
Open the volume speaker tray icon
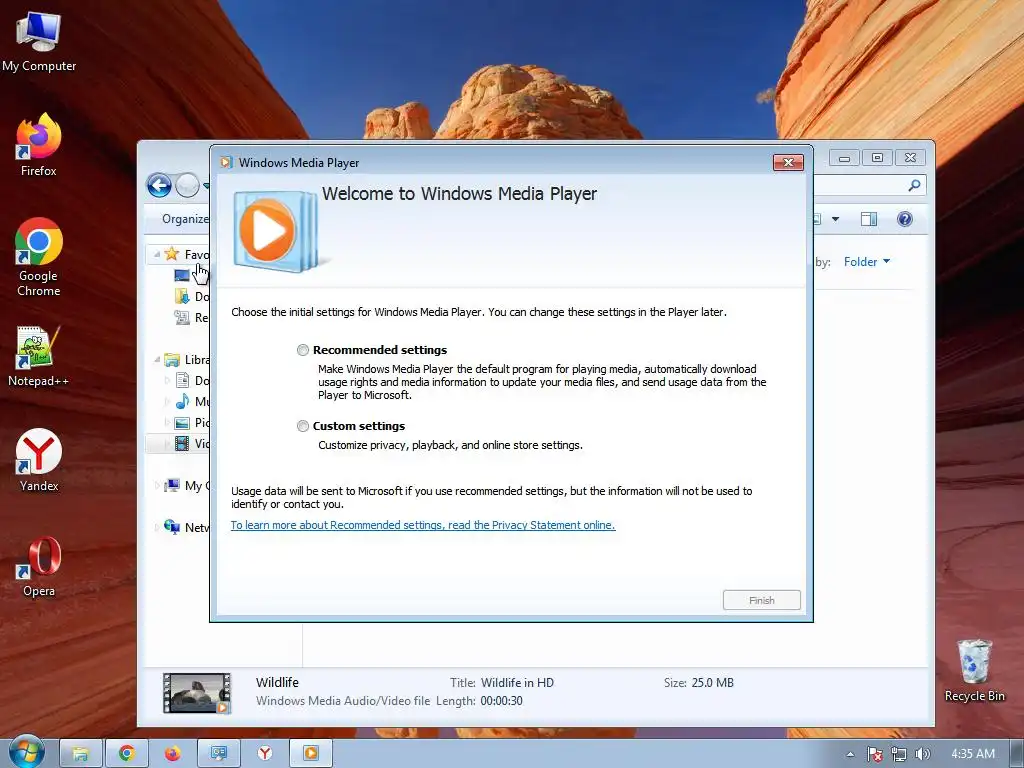[922, 754]
